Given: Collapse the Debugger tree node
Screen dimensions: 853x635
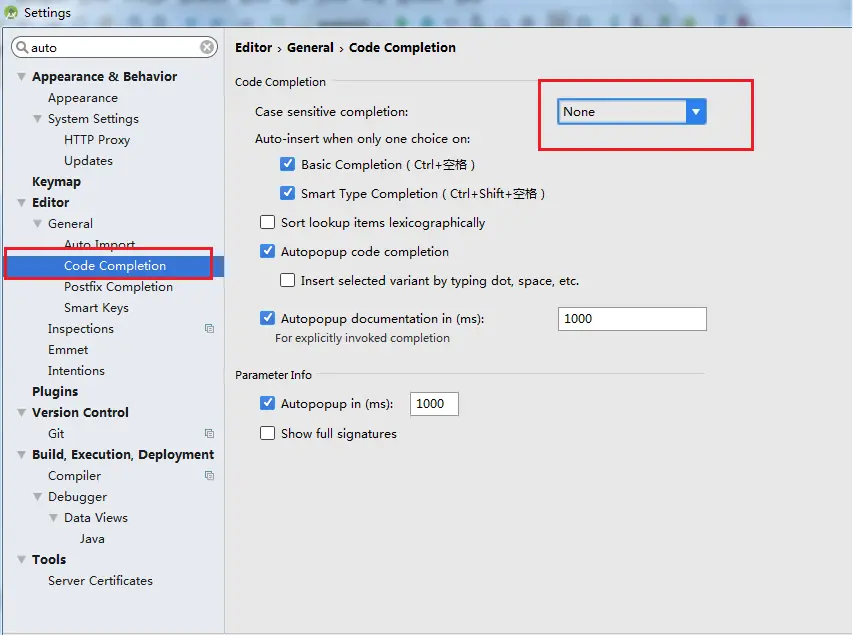Looking at the screenshot, I should (x=37, y=497).
